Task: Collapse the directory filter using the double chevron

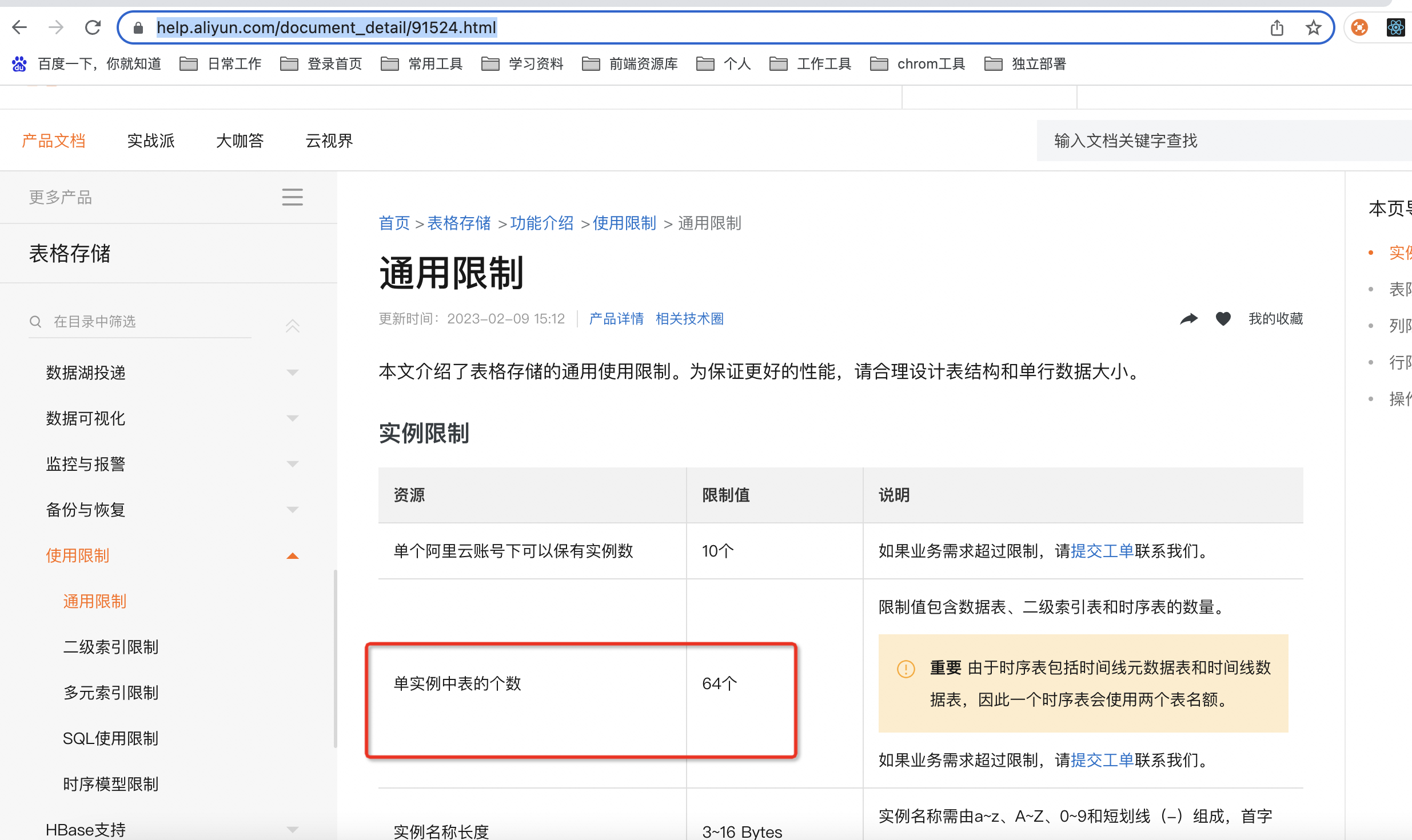Action: [x=292, y=325]
